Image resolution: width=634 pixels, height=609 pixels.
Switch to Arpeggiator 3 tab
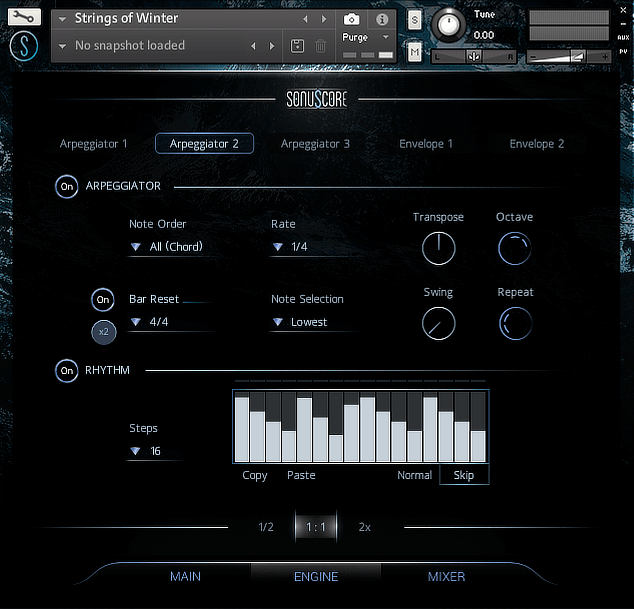click(x=315, y=144)
